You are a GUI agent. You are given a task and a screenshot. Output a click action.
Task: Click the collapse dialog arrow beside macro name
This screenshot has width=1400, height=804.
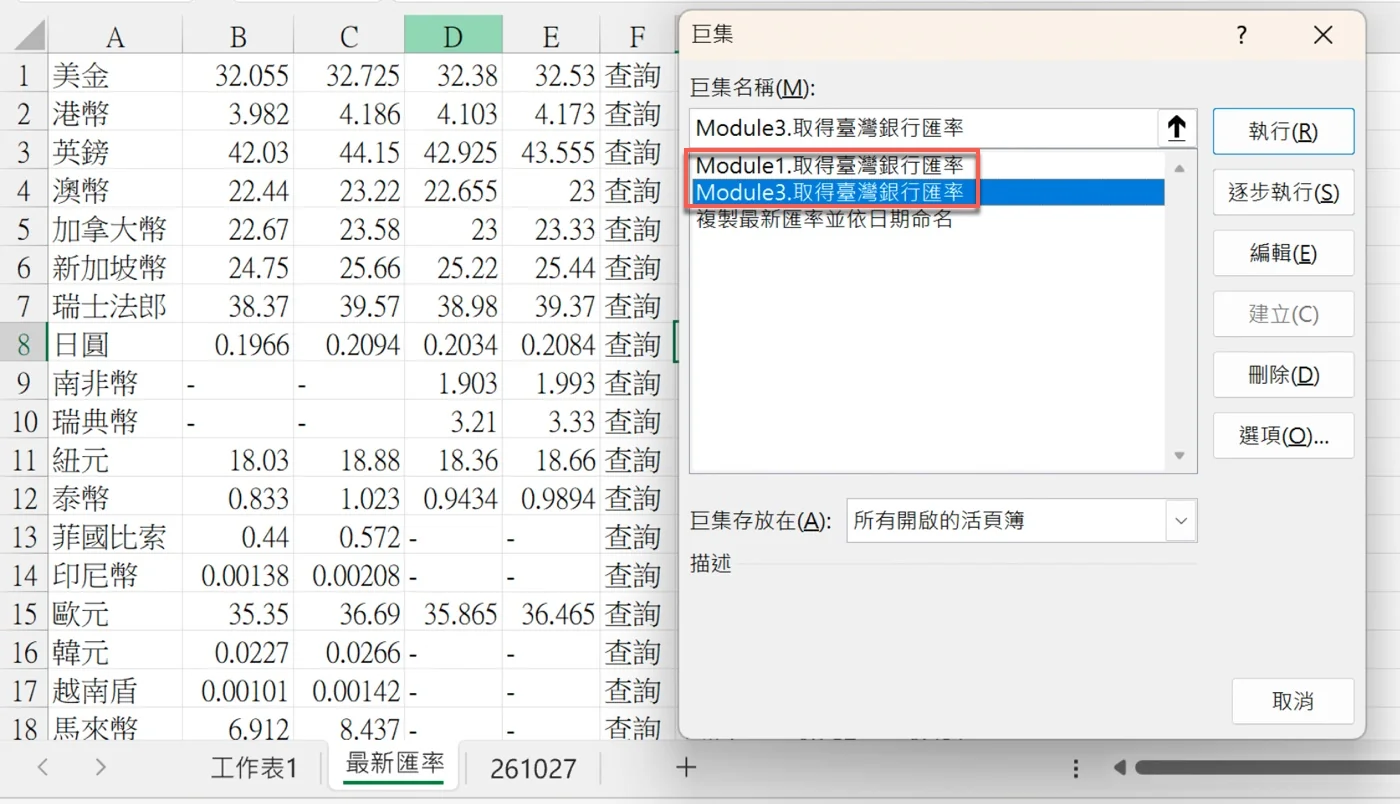(x=1177, y=128)
